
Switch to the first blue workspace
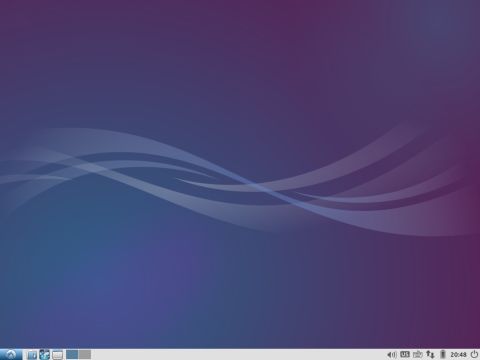point(72,354)
